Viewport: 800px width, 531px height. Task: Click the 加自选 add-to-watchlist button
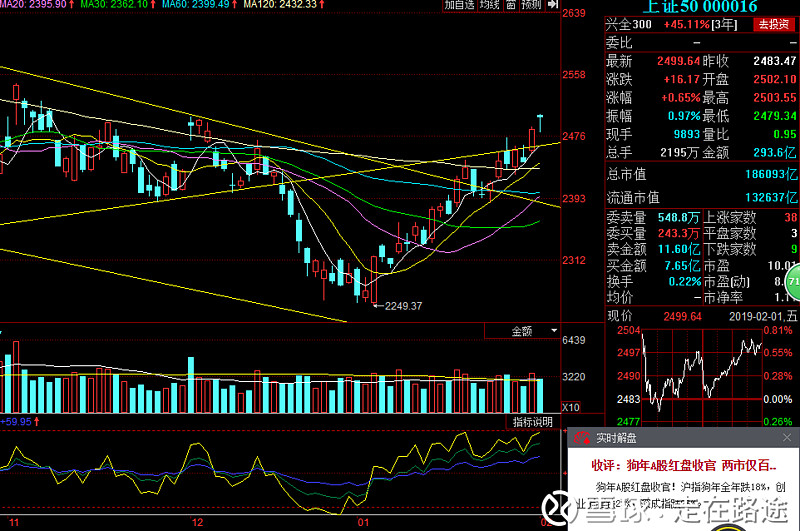459,5
